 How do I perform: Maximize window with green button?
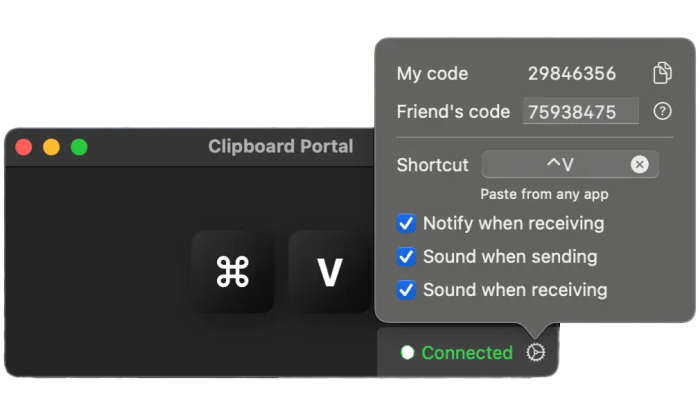79,147
